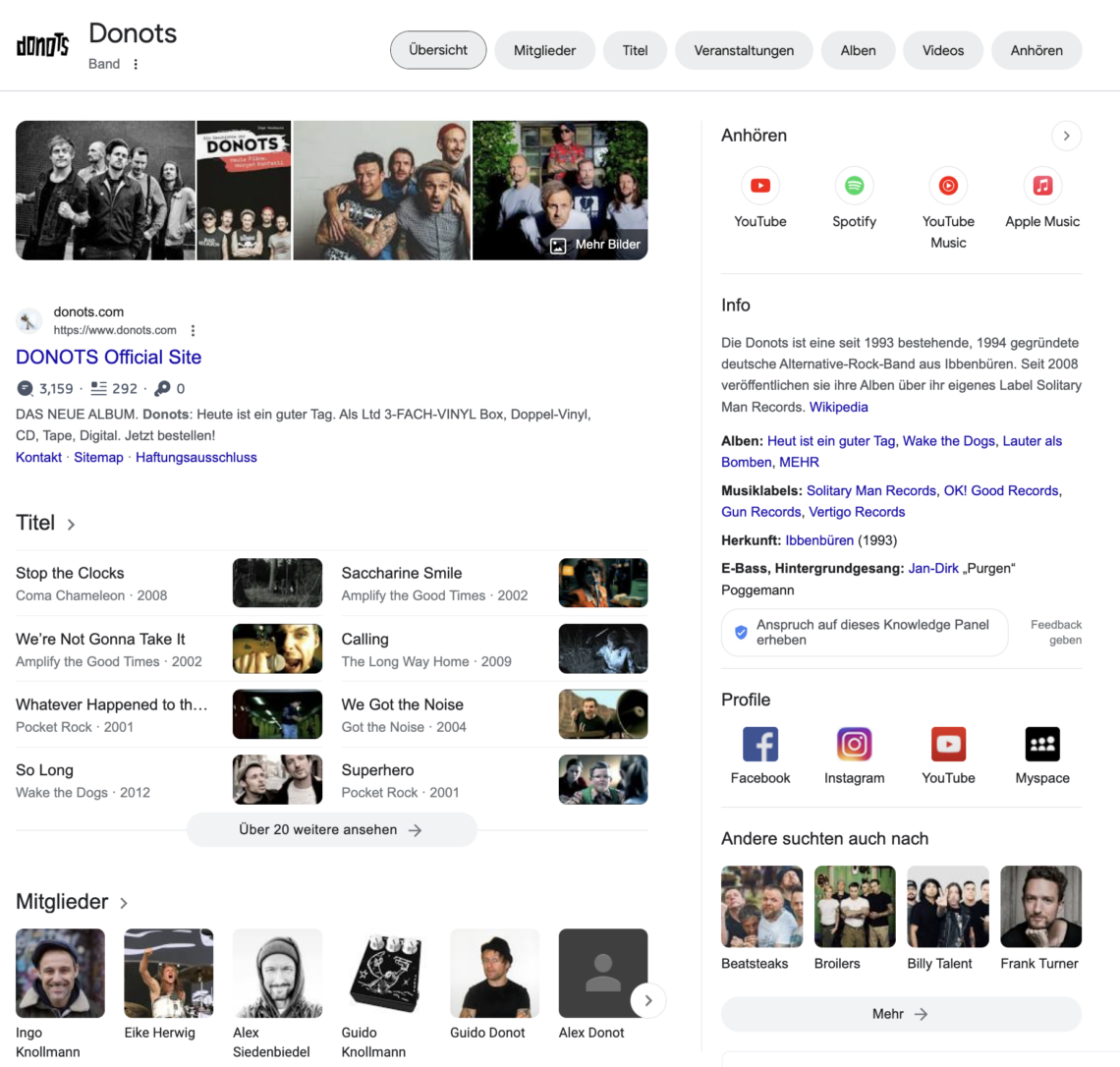
Task: Open Ingo Knollmann member photo
Action: click(x=60, y=973)
